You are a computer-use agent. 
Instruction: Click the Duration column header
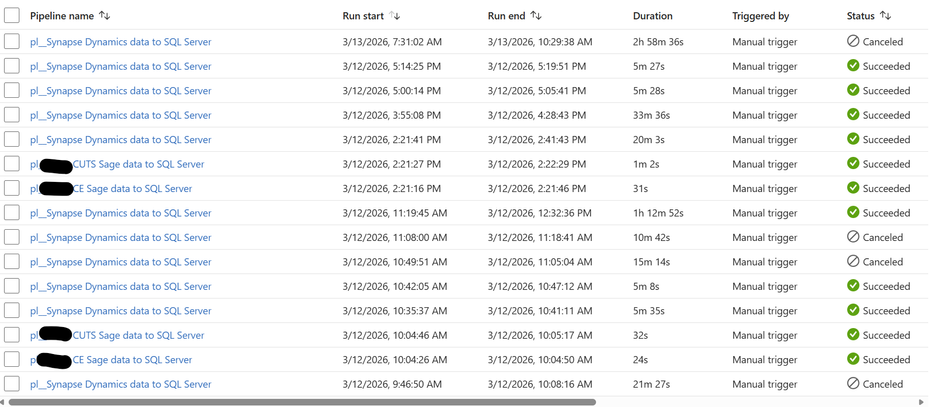point(652,16)
